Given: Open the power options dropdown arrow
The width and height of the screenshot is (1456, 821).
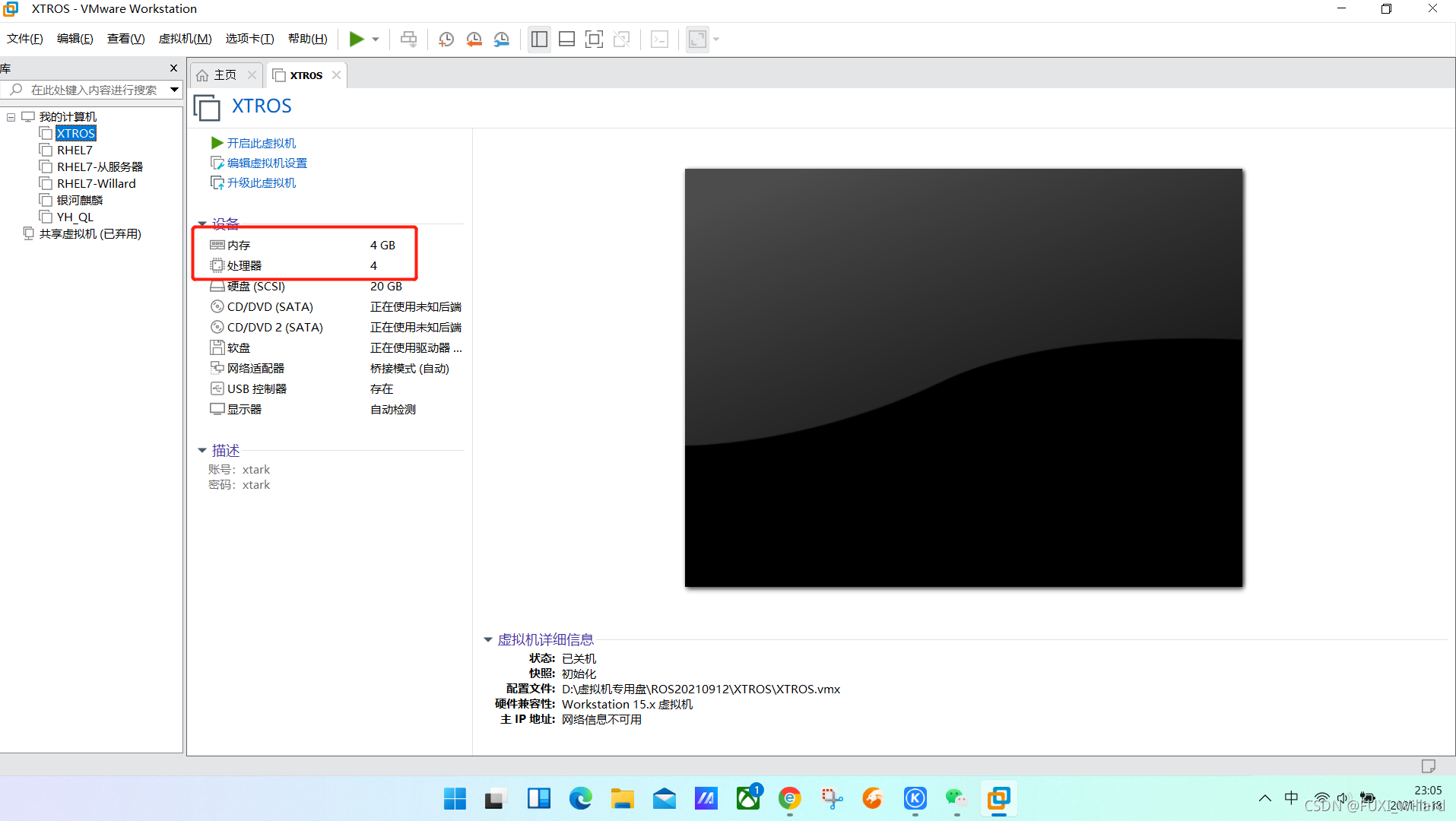Looking at the screenshot, I should pyautogui.click(x=376, y=39).
